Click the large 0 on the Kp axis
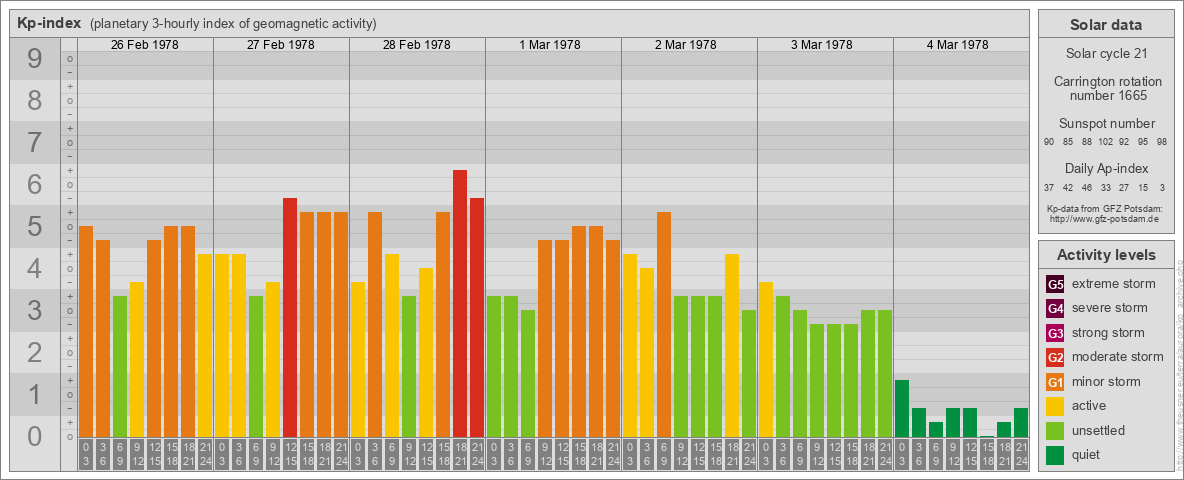The height and width of the screenshot is (480, 1184). pos(35,435)
